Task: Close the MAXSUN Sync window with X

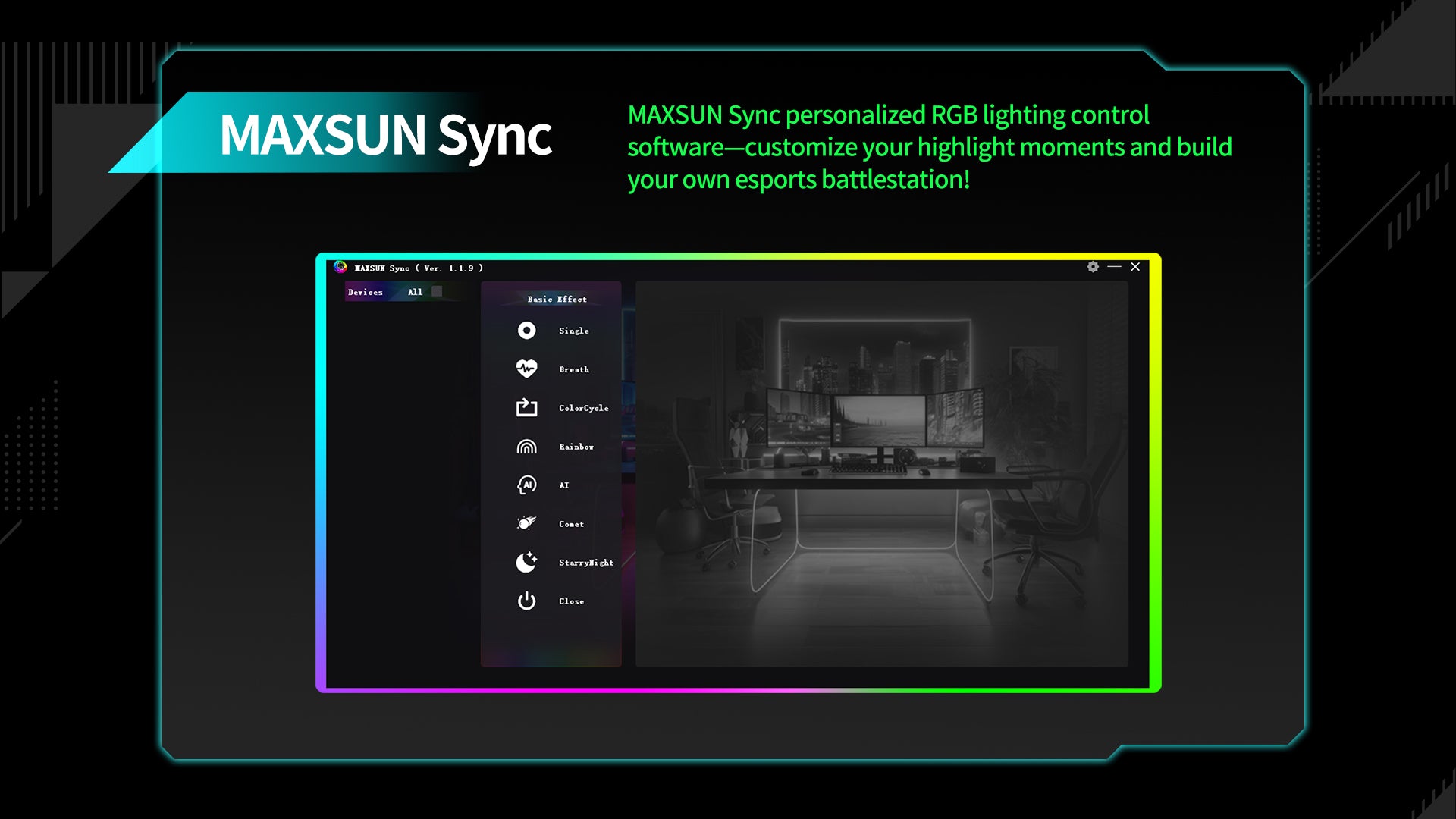Action: coord(1135,267)
